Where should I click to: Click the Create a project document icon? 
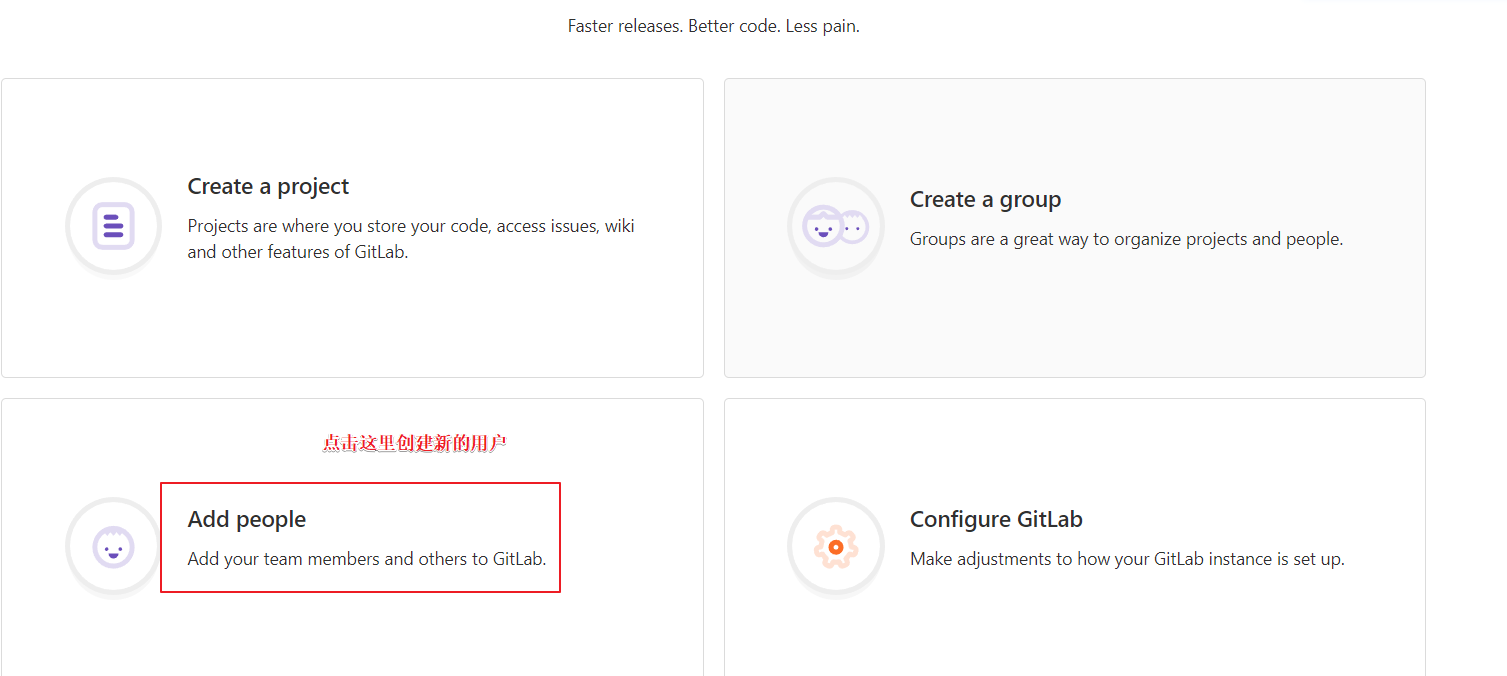click(113, 226)
